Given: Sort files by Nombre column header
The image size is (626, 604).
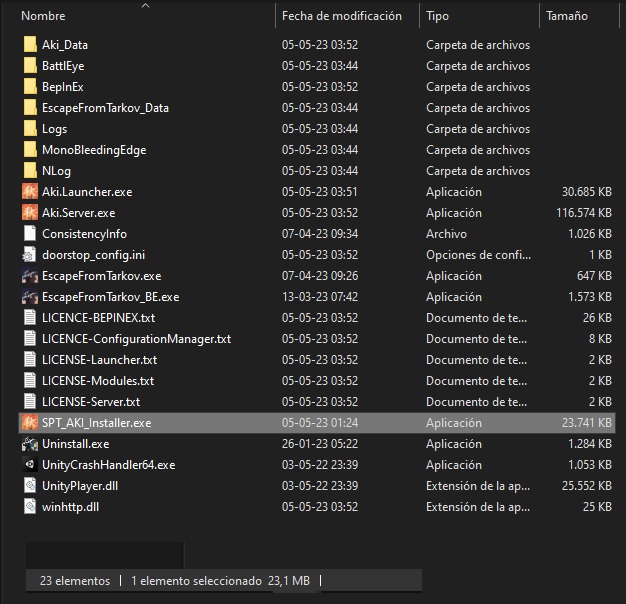Looking at the screenshot, I should point(43,16).
